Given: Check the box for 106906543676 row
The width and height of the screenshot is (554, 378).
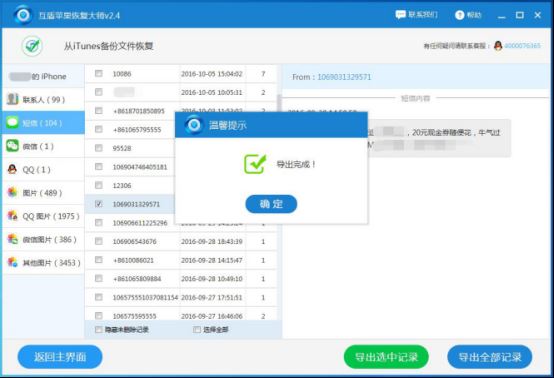Looking at the screenshot, I should pos(99,241).
